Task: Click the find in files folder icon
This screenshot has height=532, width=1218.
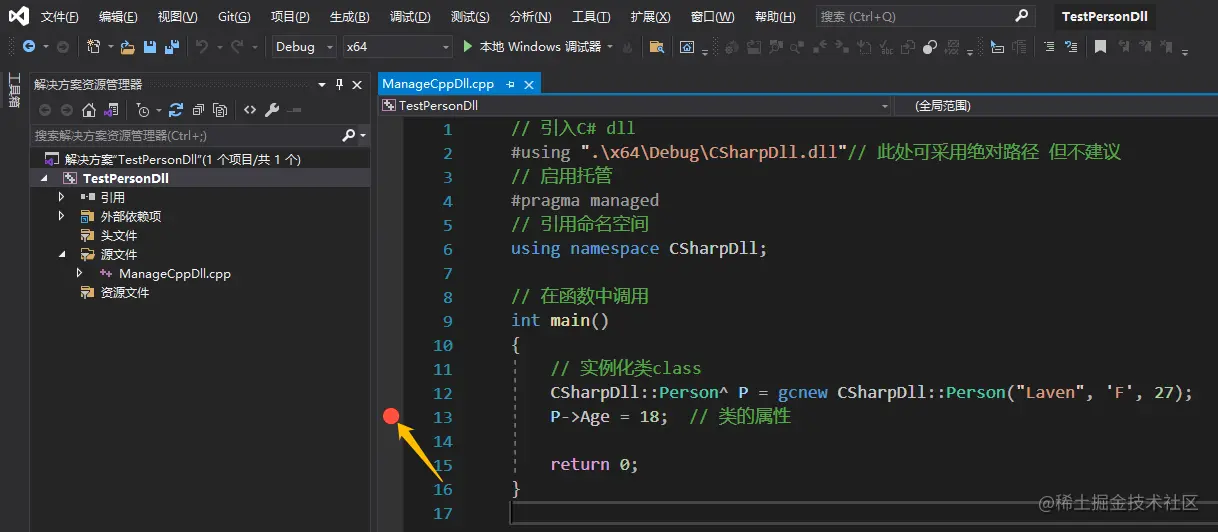Action: [656, 47]
